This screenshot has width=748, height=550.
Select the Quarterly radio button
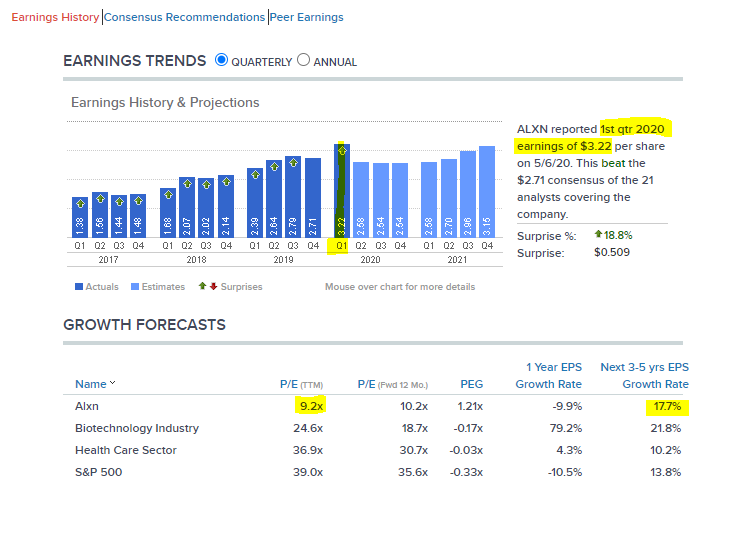221,60
